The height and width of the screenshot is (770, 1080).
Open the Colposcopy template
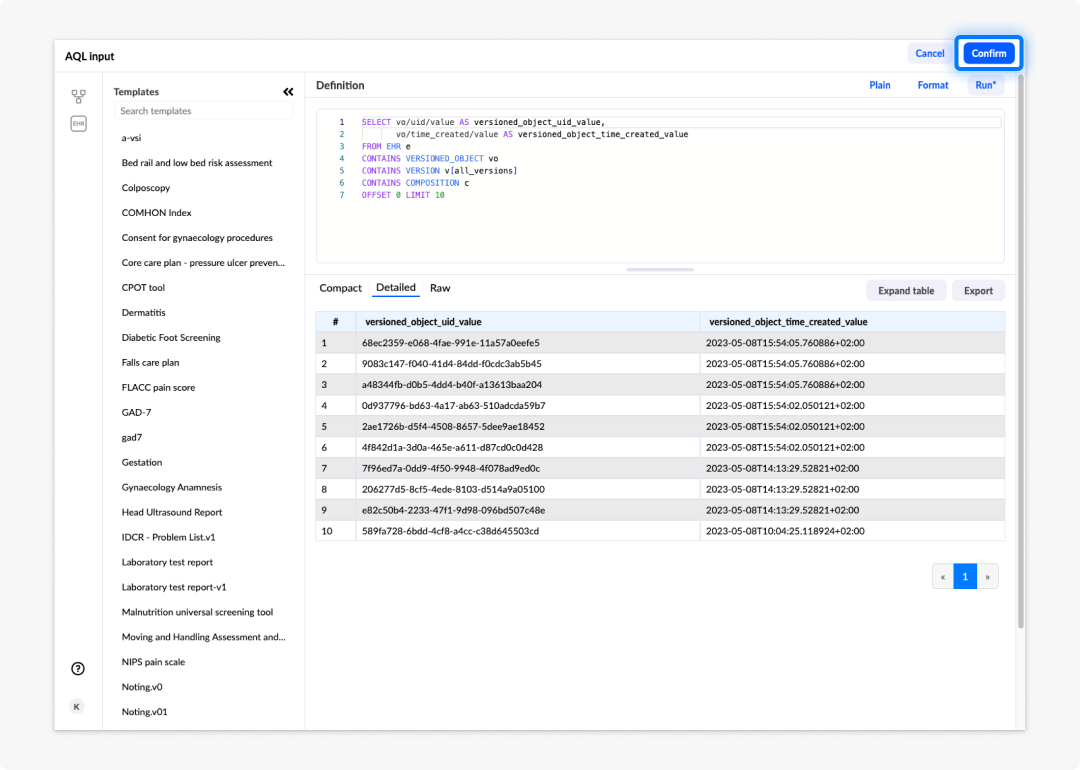tap(146, 188)
